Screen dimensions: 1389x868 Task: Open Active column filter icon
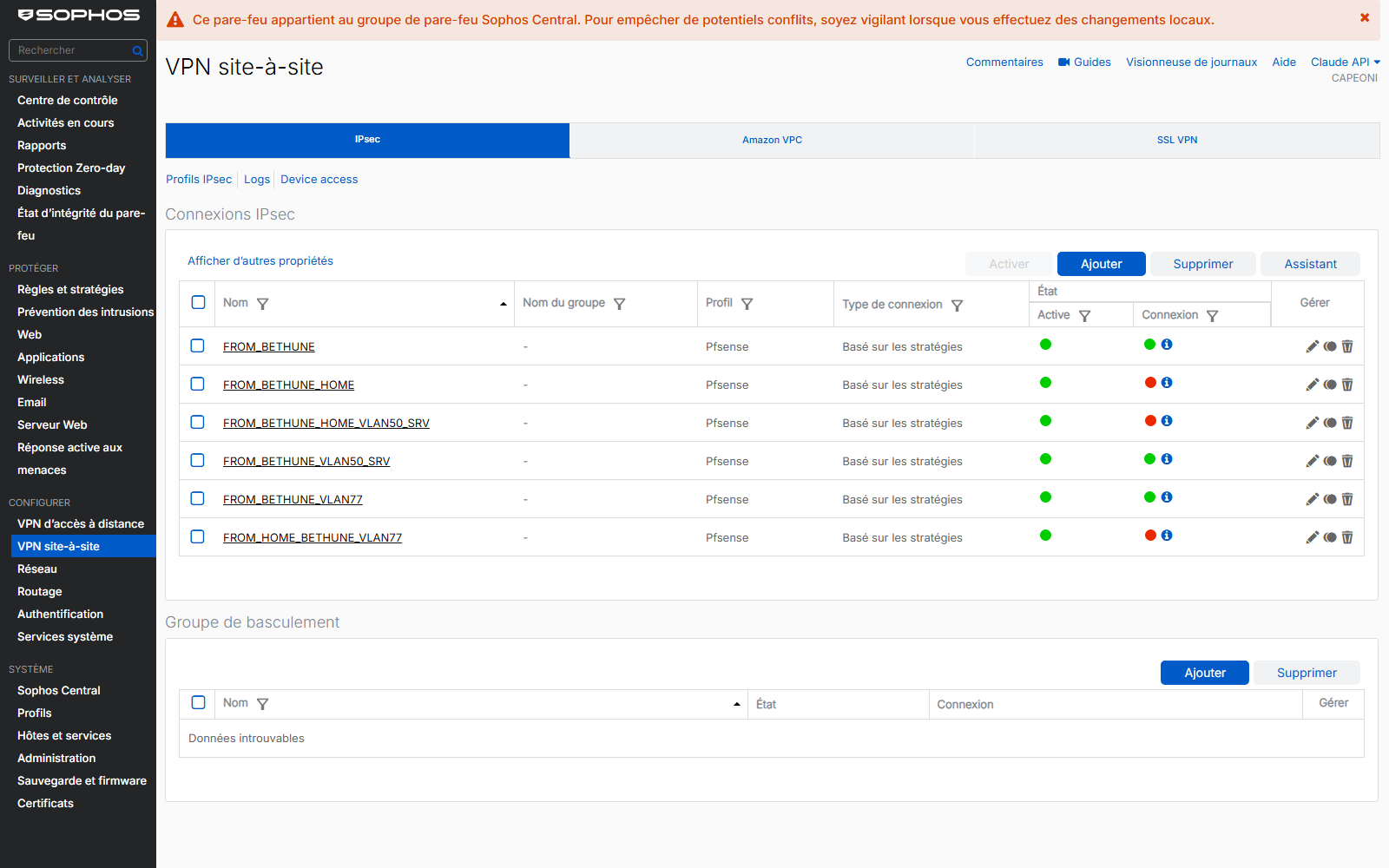[1084, 316]
